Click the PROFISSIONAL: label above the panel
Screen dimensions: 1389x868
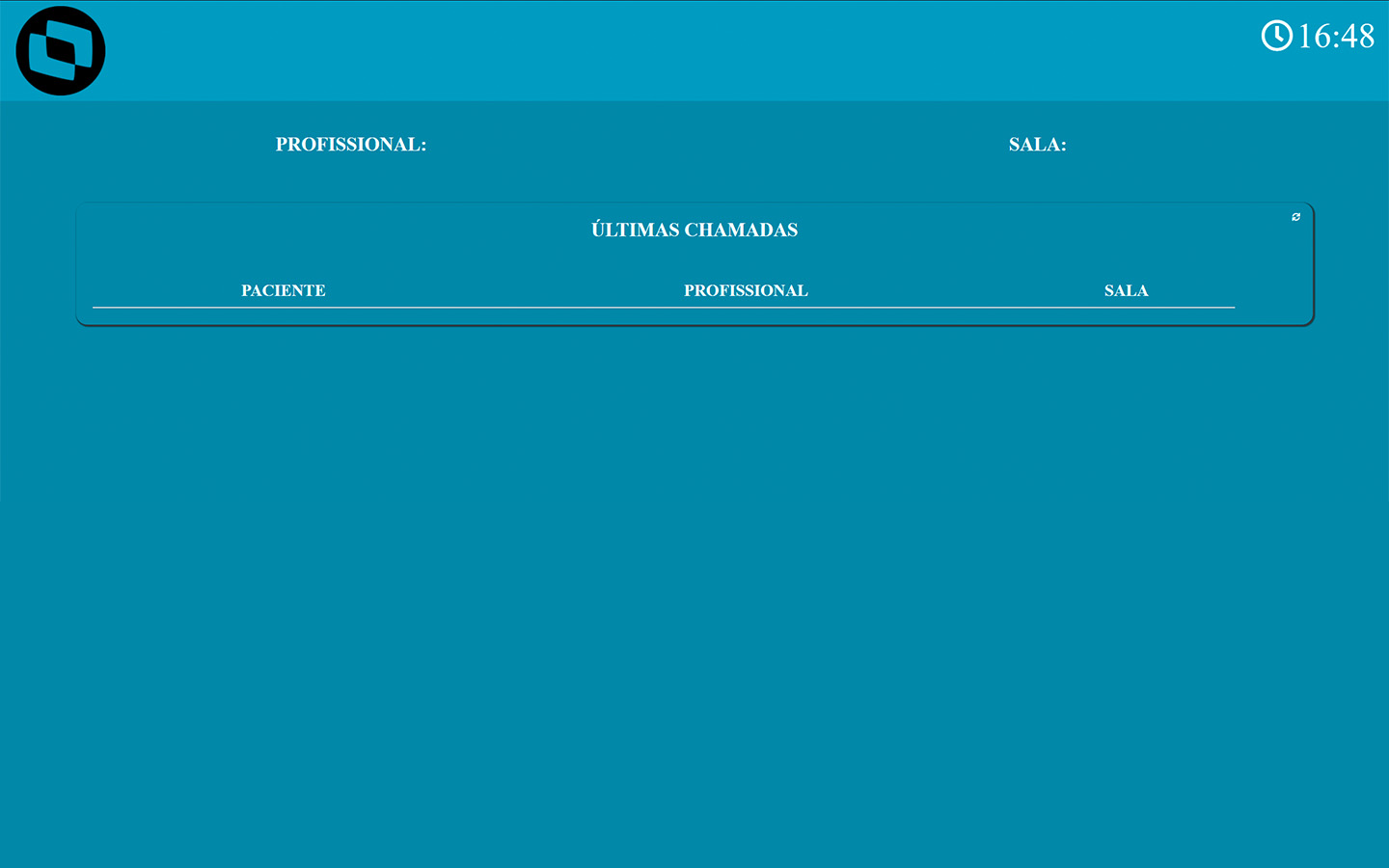click(350, 145)
